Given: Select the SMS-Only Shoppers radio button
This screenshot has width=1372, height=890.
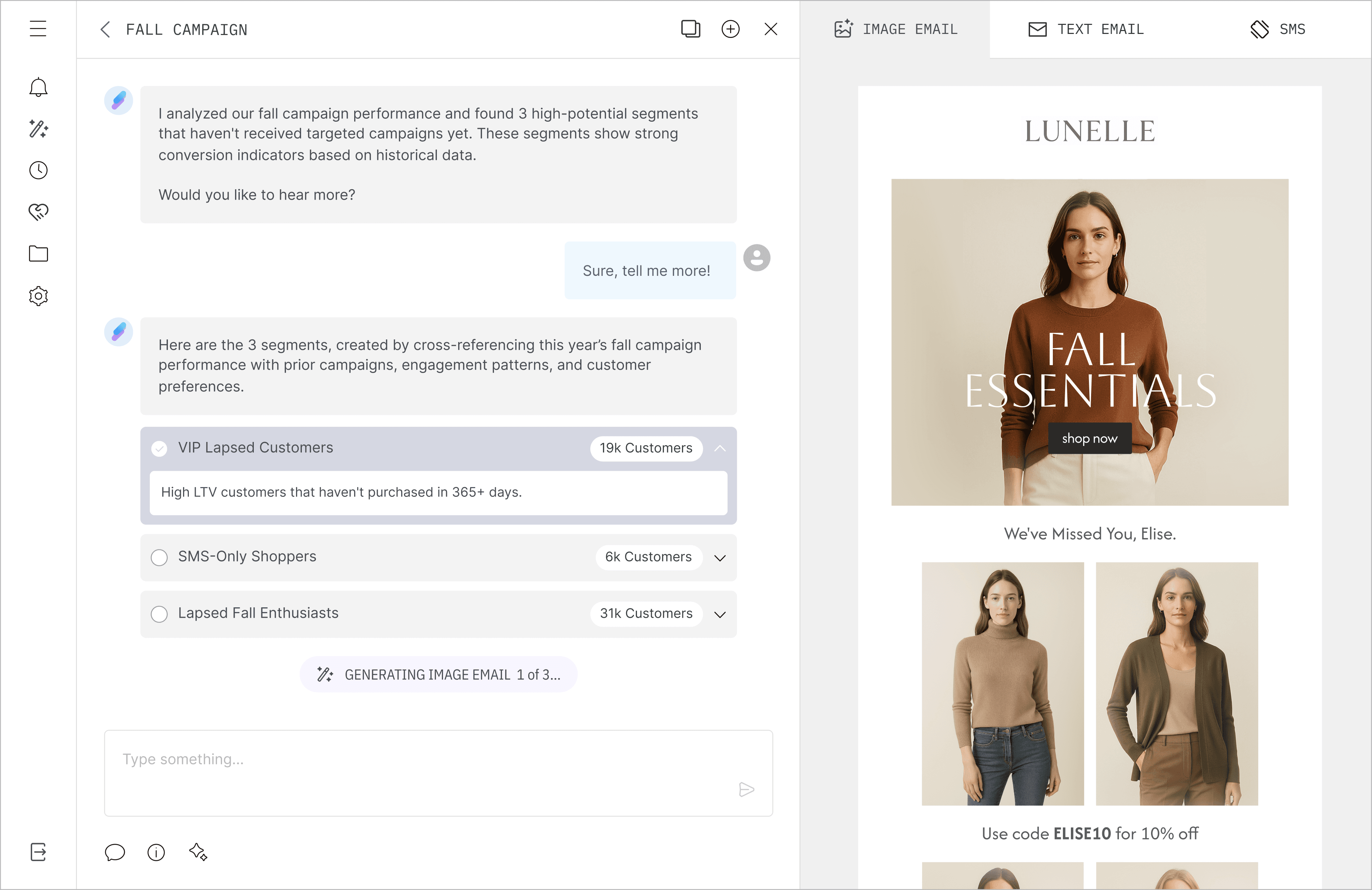Looking at the screenshot, I should point(159,557).
